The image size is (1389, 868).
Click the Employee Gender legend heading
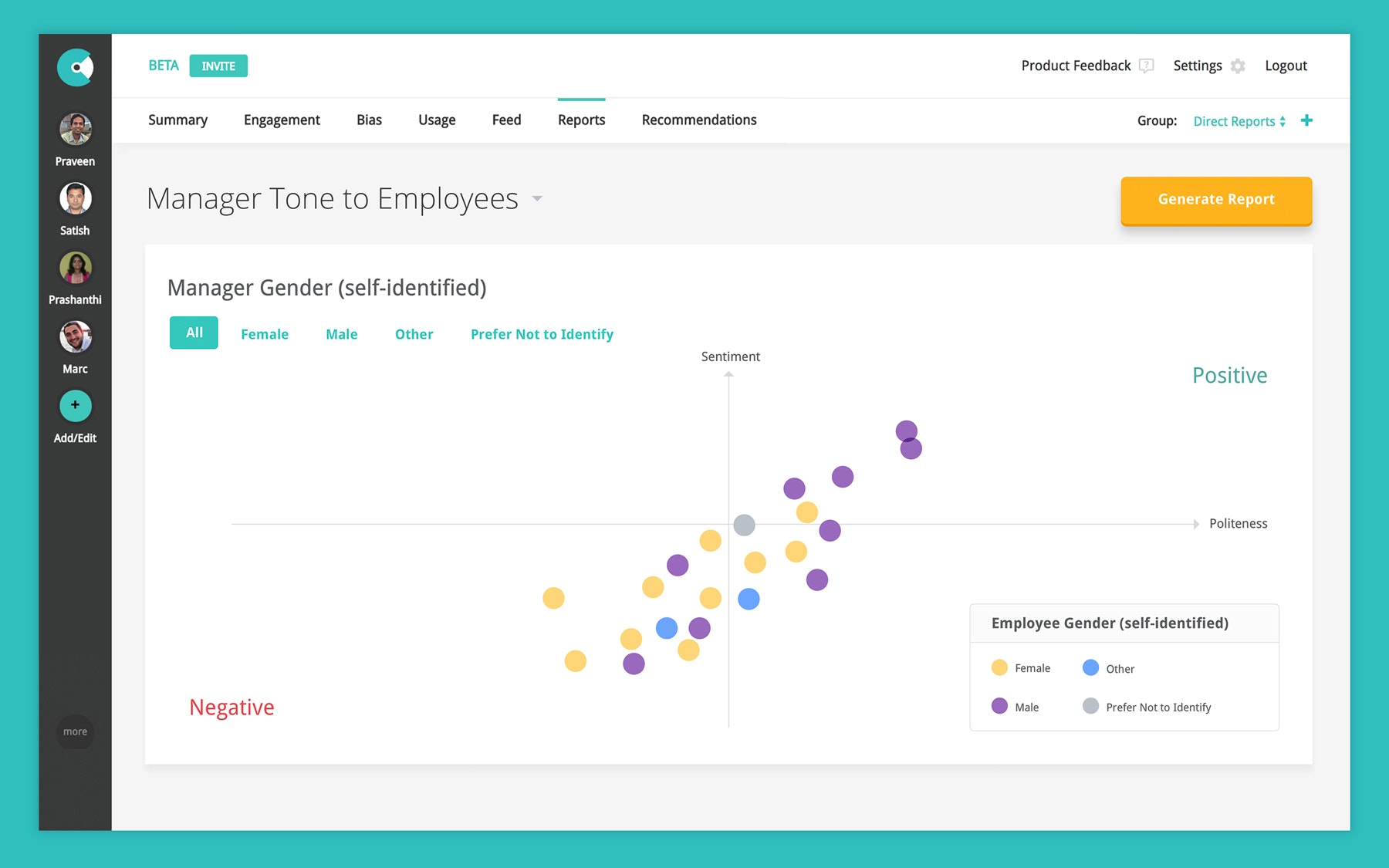pyautogui.click(x=1110, y=623)
